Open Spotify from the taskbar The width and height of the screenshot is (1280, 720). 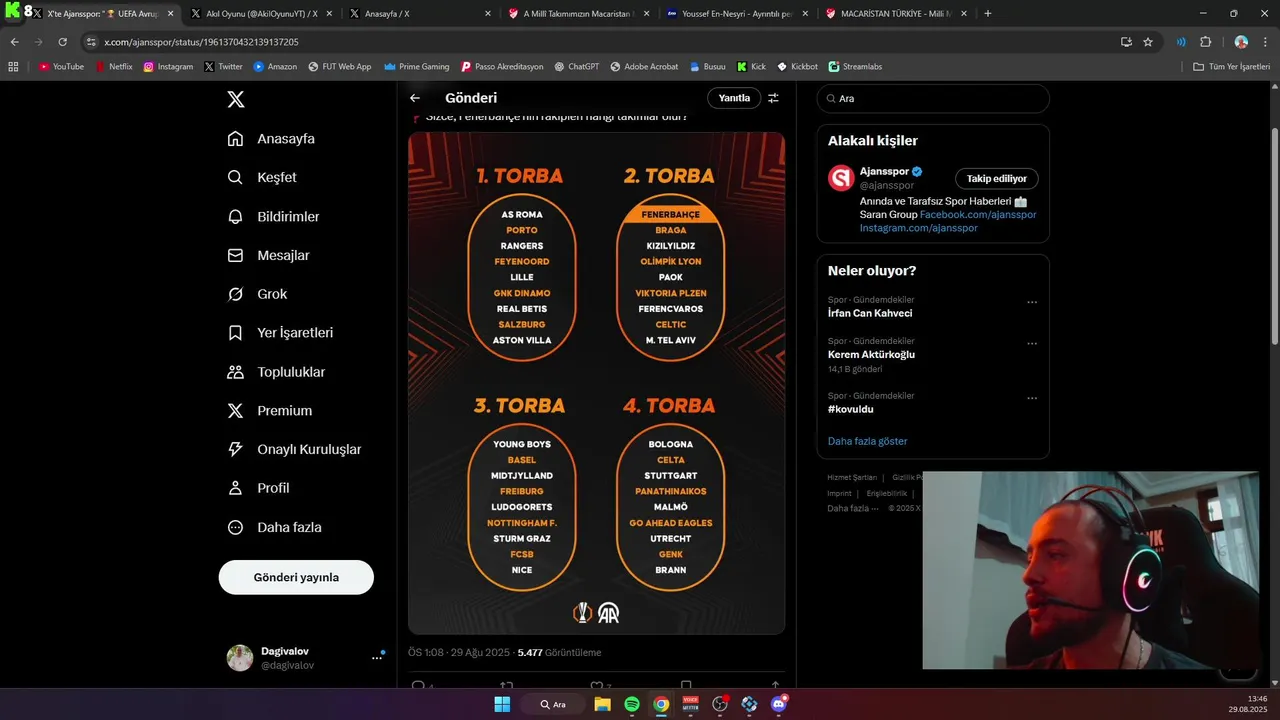632,704
